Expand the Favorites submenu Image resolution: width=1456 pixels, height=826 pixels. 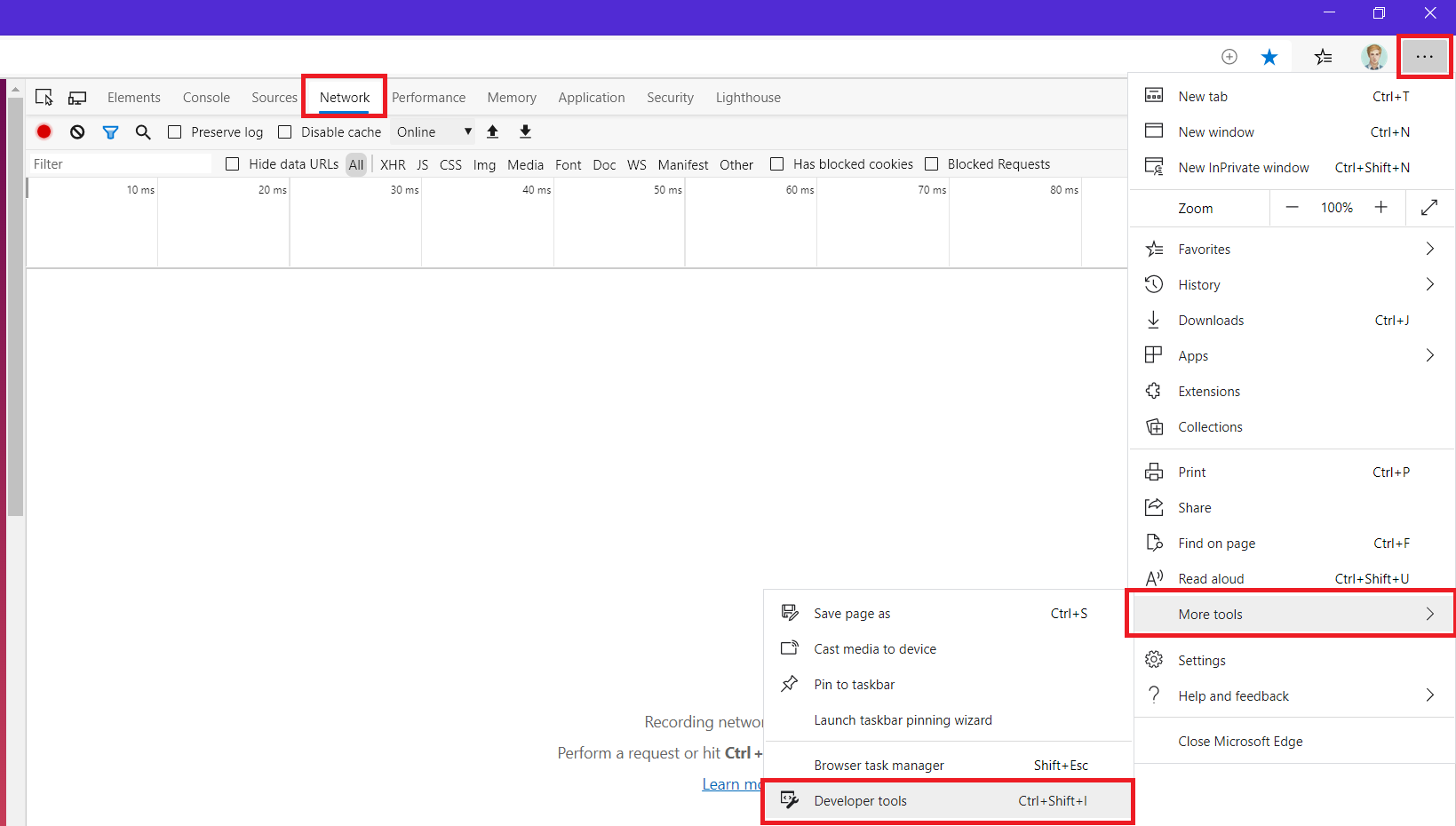coord(1204,249)
